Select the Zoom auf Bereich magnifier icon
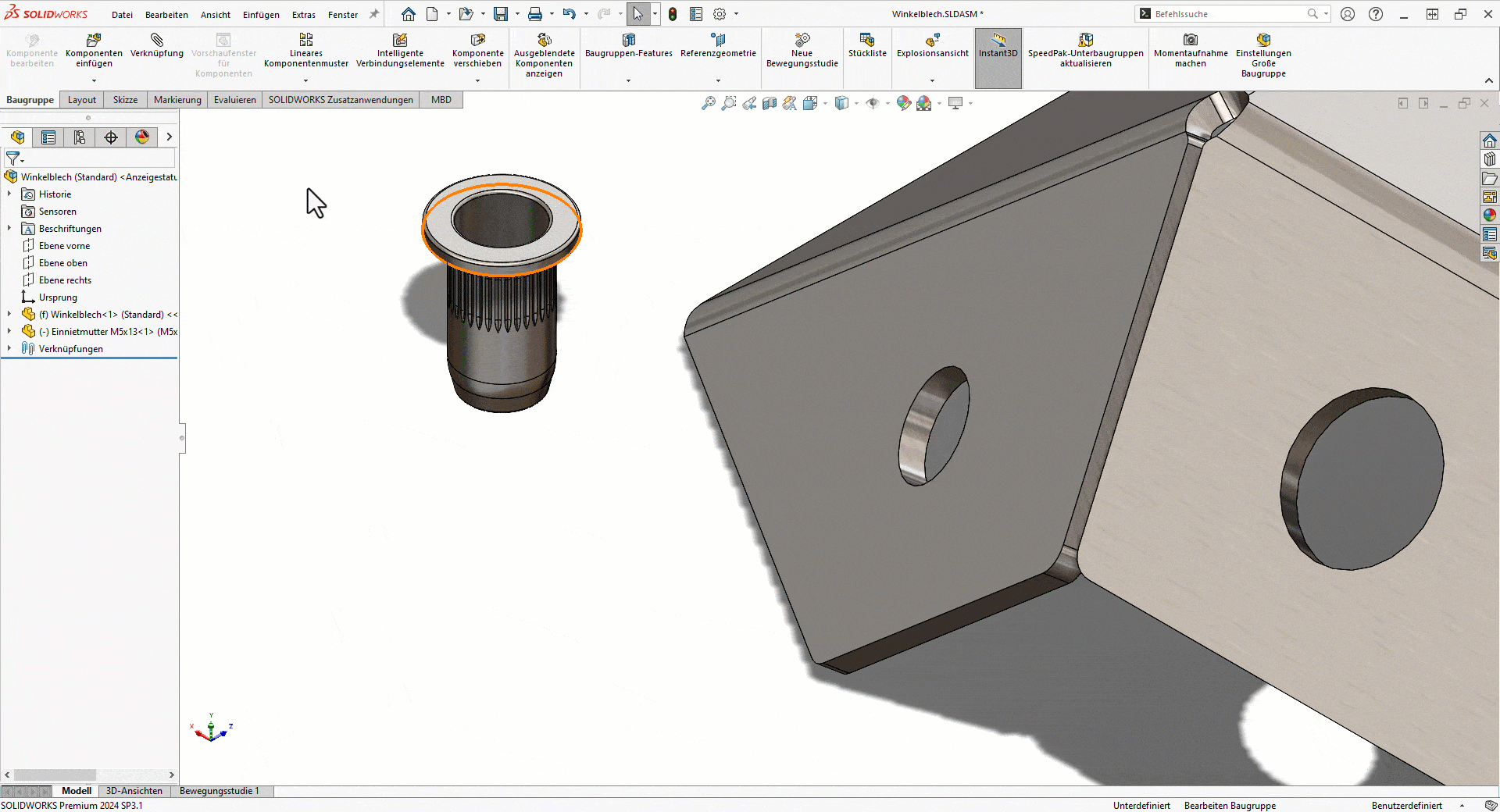This screenshot has width=1500, height=812. point(728,103)
